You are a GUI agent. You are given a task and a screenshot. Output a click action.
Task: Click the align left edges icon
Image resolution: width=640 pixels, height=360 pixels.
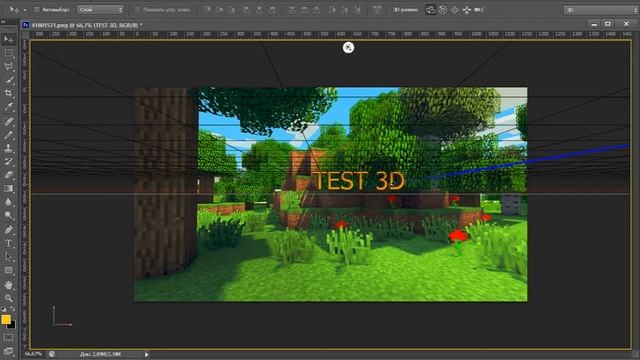pyautogui.click(x=247, y=10)
